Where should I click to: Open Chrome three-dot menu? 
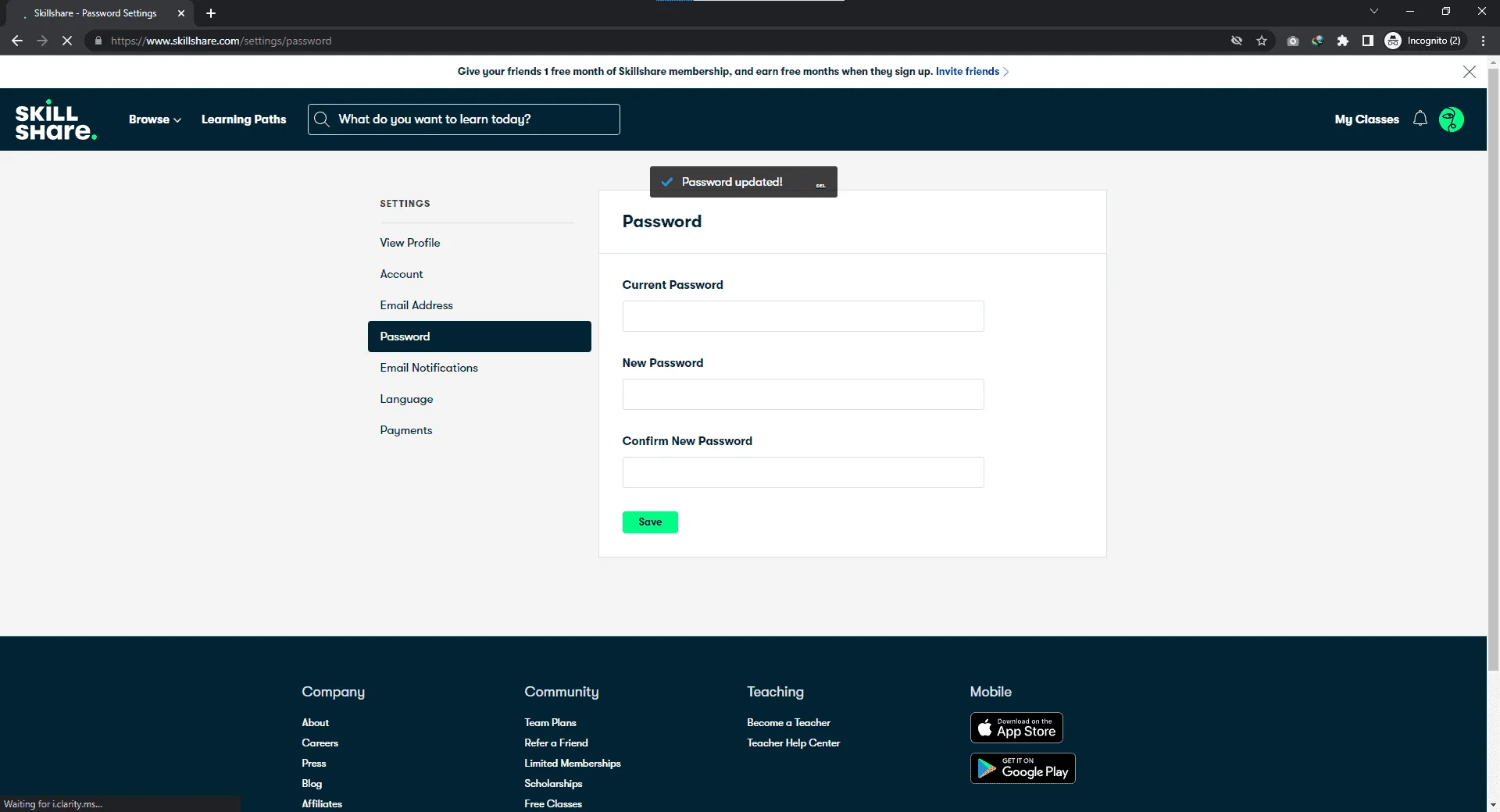(x=1483, y=41)
